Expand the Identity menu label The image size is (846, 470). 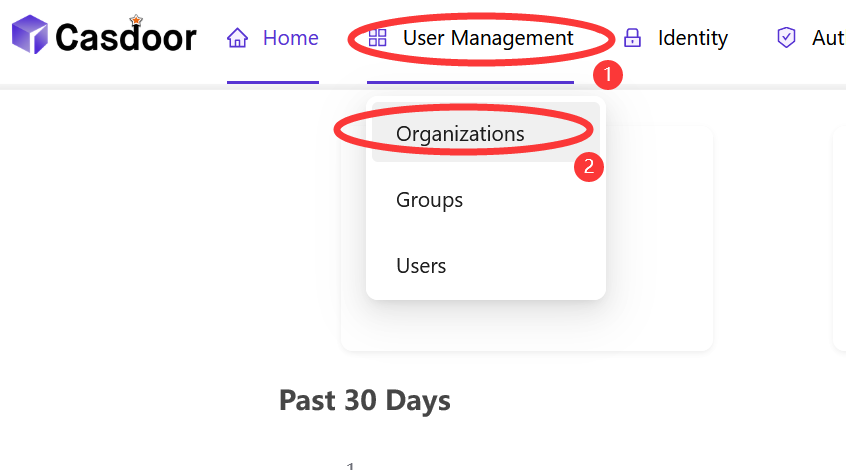(692, 38)
